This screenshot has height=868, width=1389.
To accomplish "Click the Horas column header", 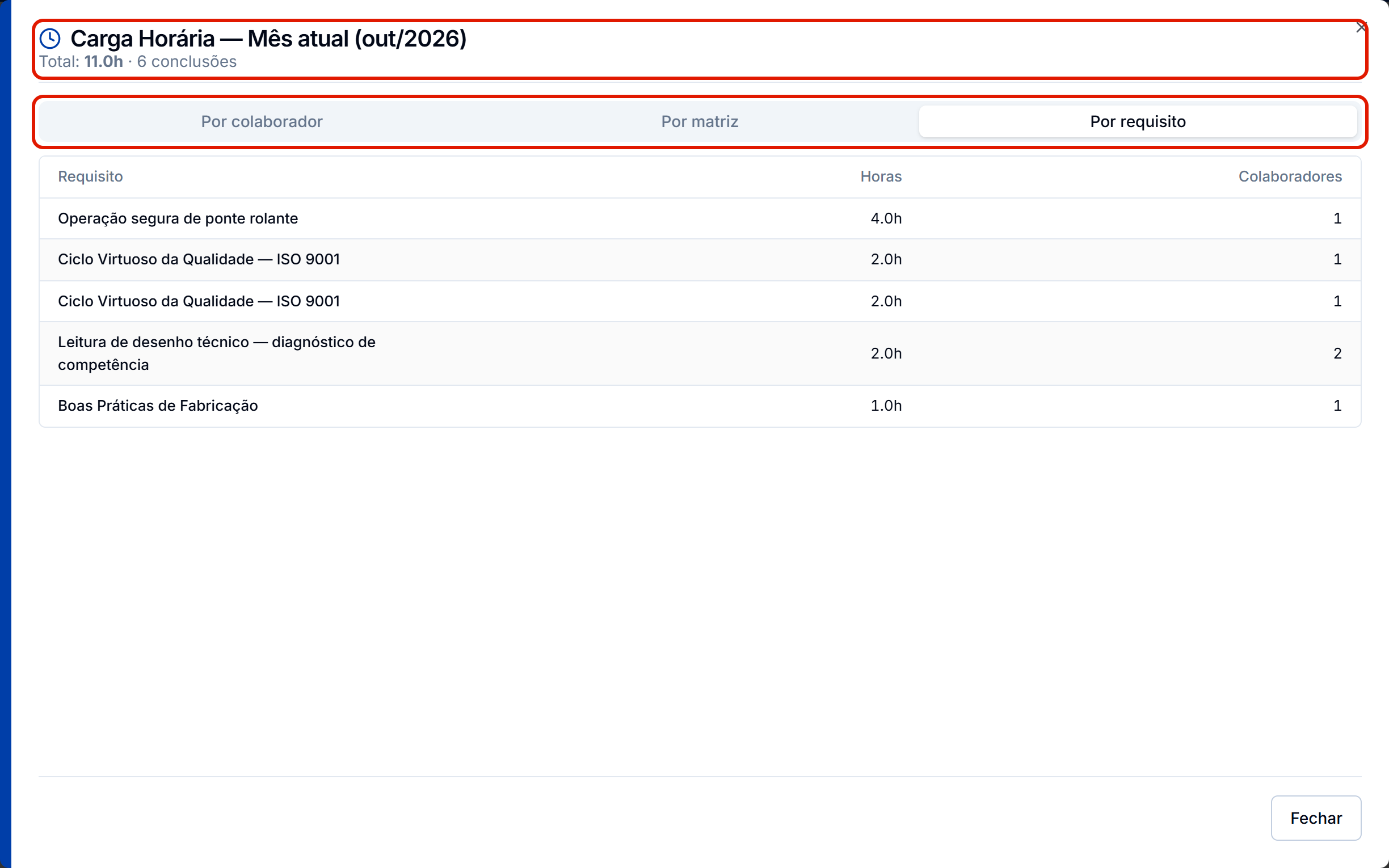I will [881, 176].
